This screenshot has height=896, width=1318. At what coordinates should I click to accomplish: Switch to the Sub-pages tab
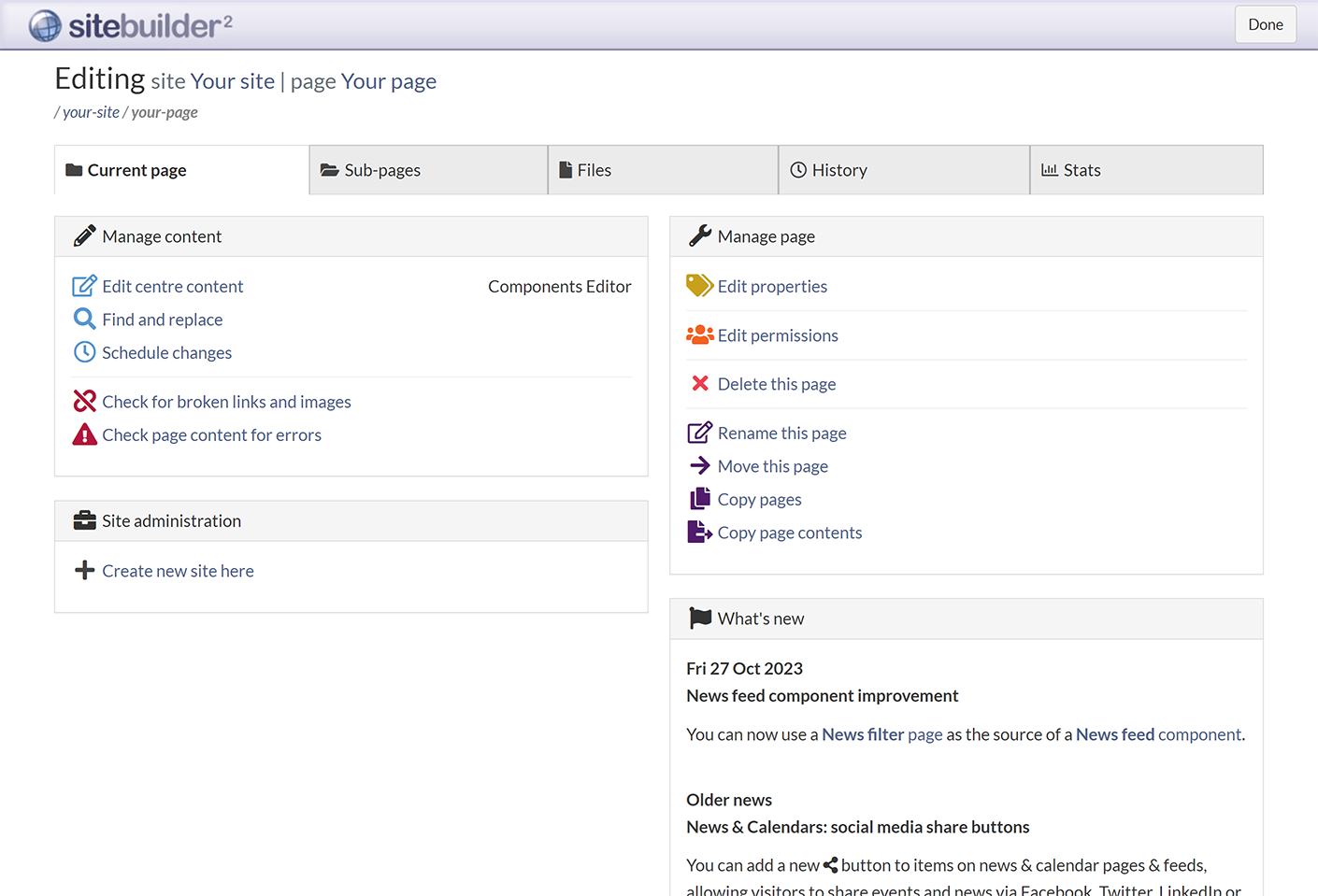point(382,170)
